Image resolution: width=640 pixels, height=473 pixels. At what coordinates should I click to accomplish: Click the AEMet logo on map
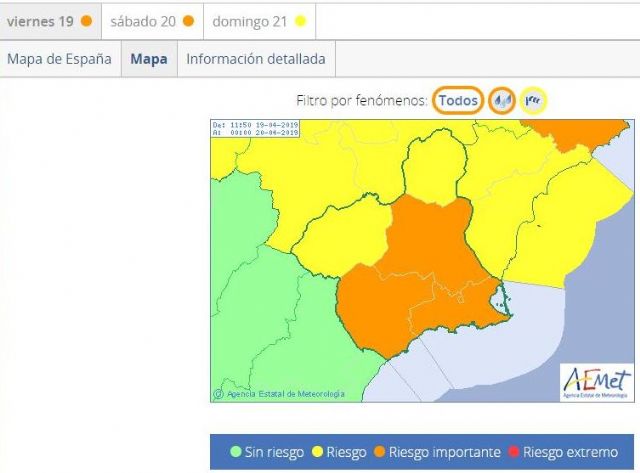(596, 380)
